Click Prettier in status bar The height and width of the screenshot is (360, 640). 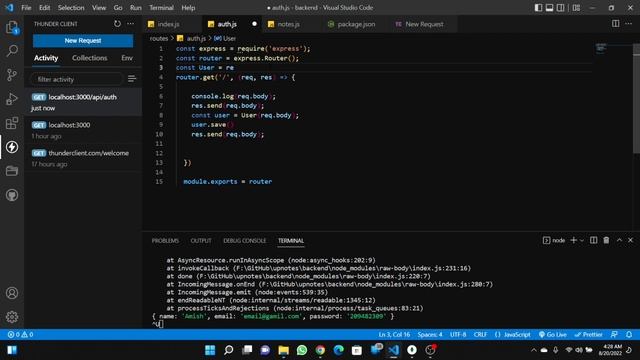(588, 334)
